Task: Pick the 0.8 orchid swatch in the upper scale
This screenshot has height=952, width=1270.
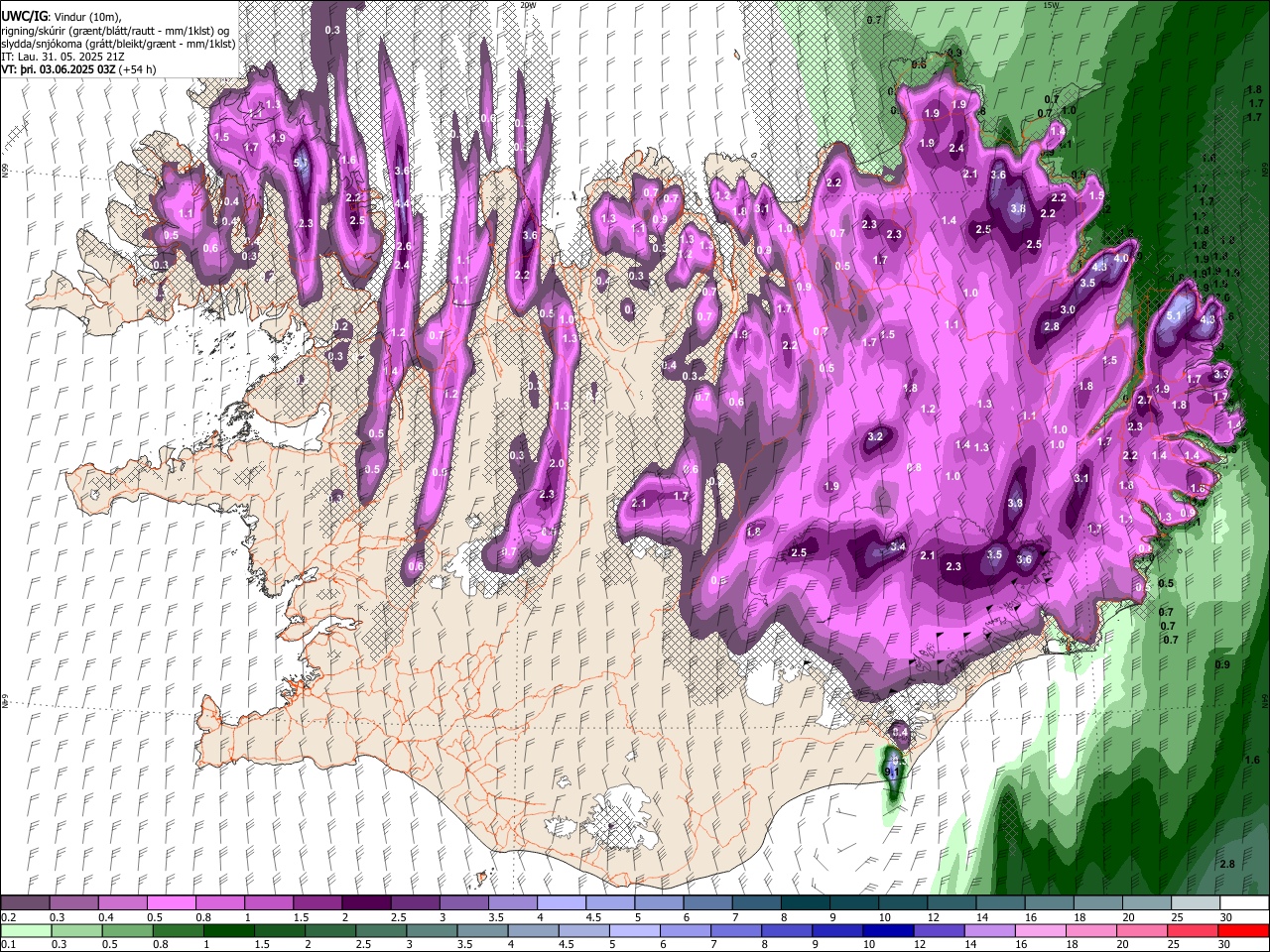Action: pos(219,903)
